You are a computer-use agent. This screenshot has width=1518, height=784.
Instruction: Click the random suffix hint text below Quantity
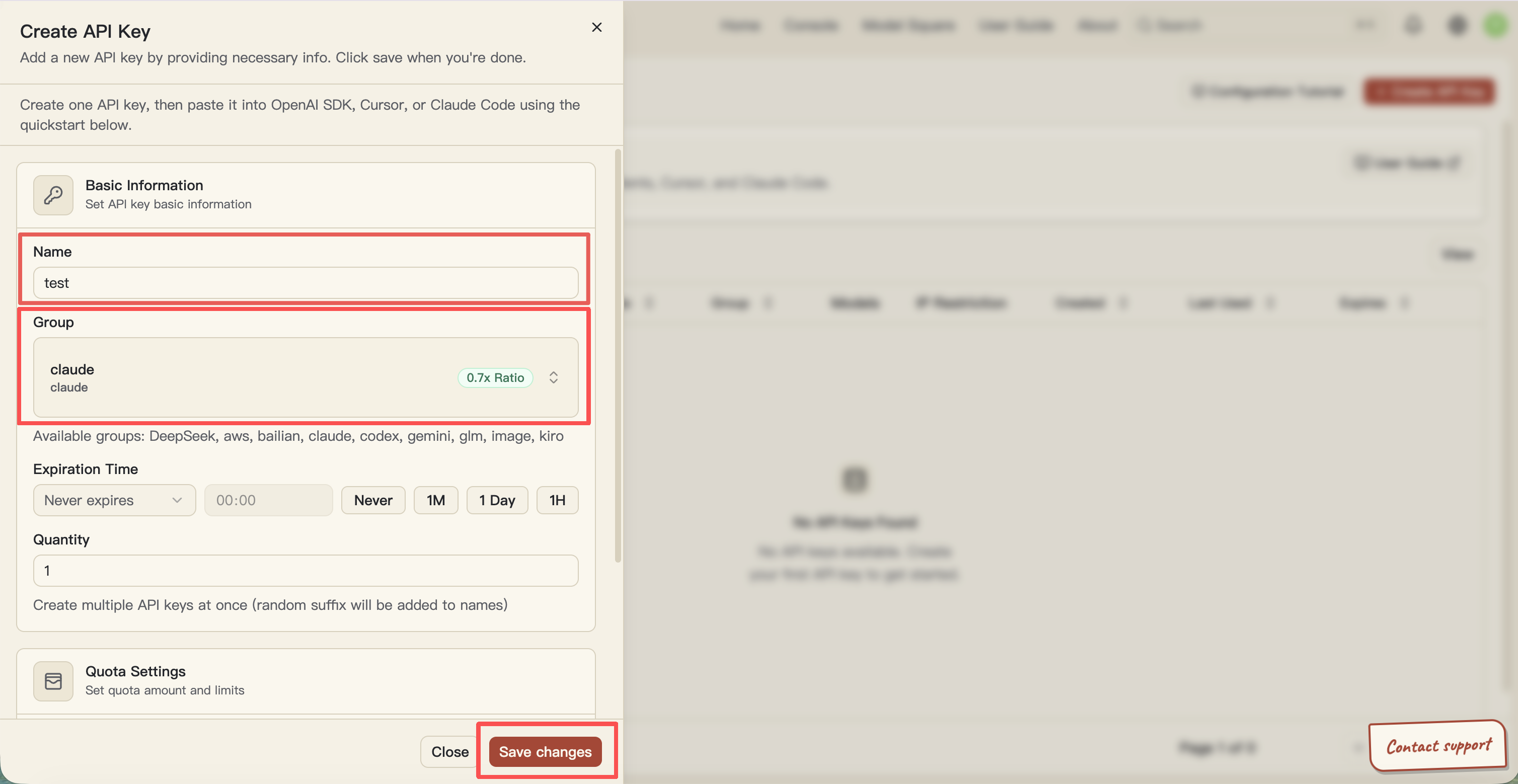pos(270,605)
